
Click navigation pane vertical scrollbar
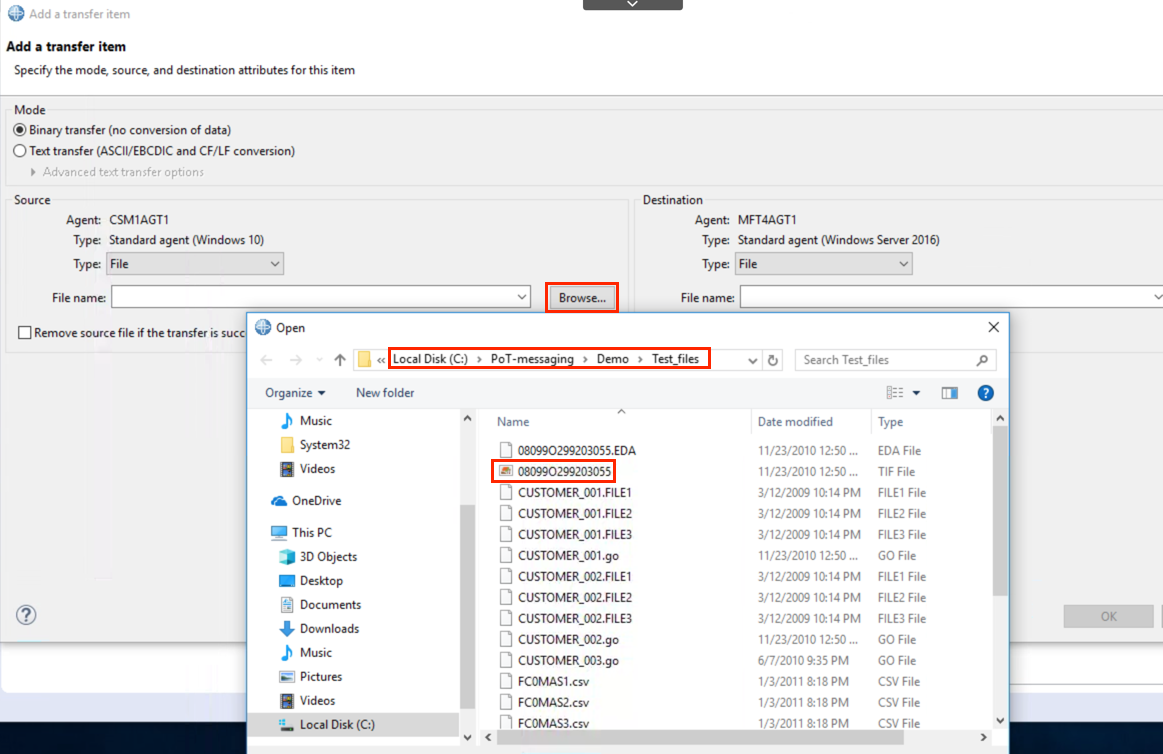coord(467,606)
